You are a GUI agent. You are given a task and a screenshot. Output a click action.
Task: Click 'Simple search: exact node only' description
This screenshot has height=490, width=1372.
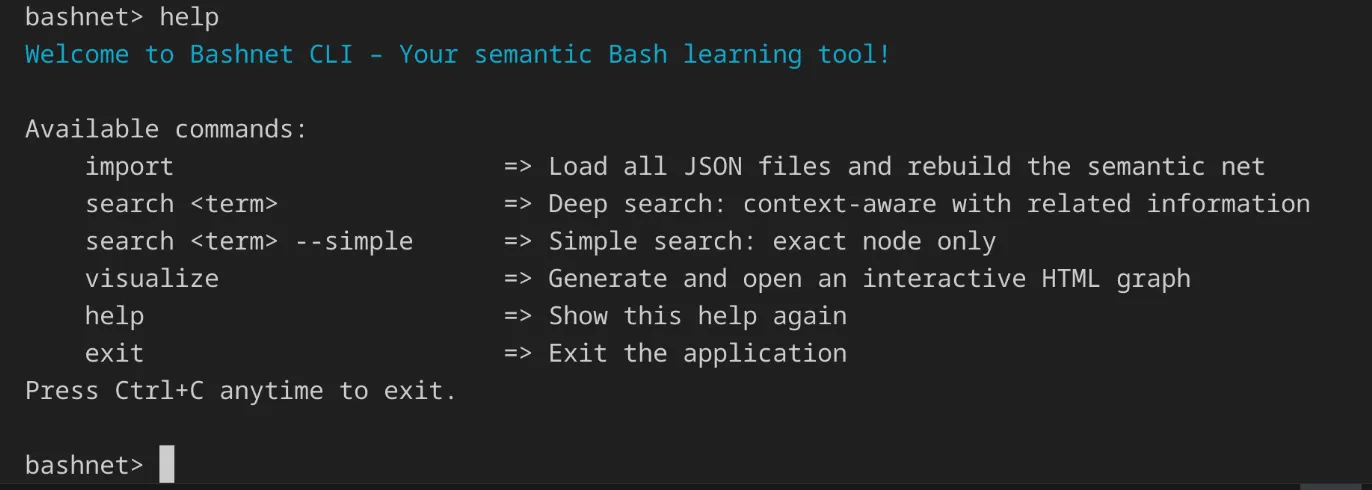click(x=771, y=241)
